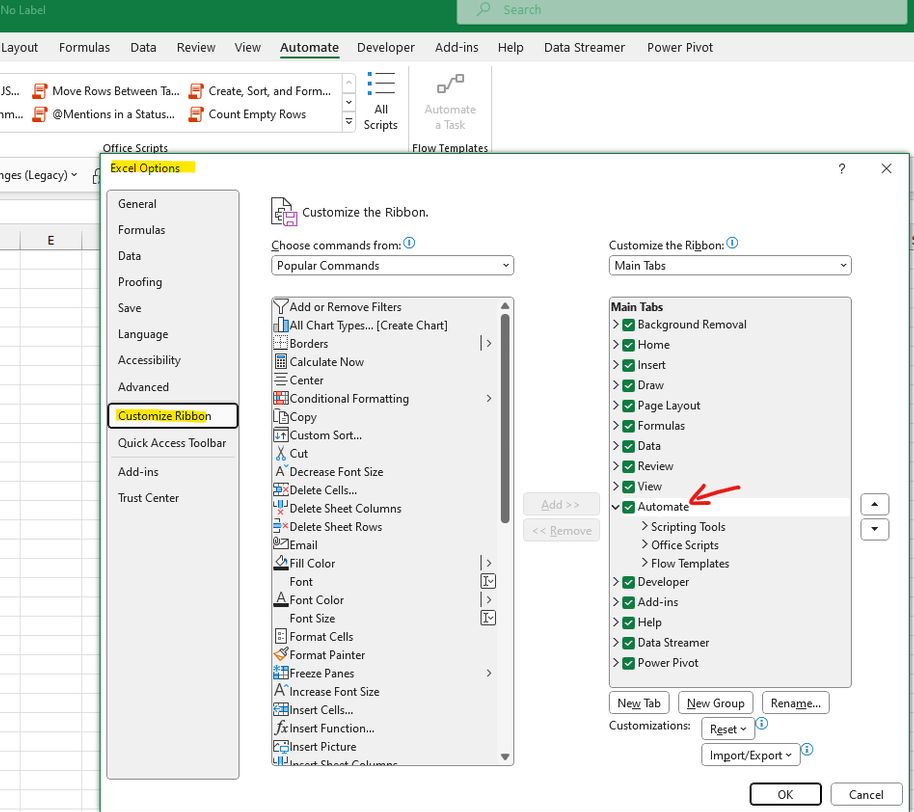Move selected tab up with arrow button

click(874, 504)
